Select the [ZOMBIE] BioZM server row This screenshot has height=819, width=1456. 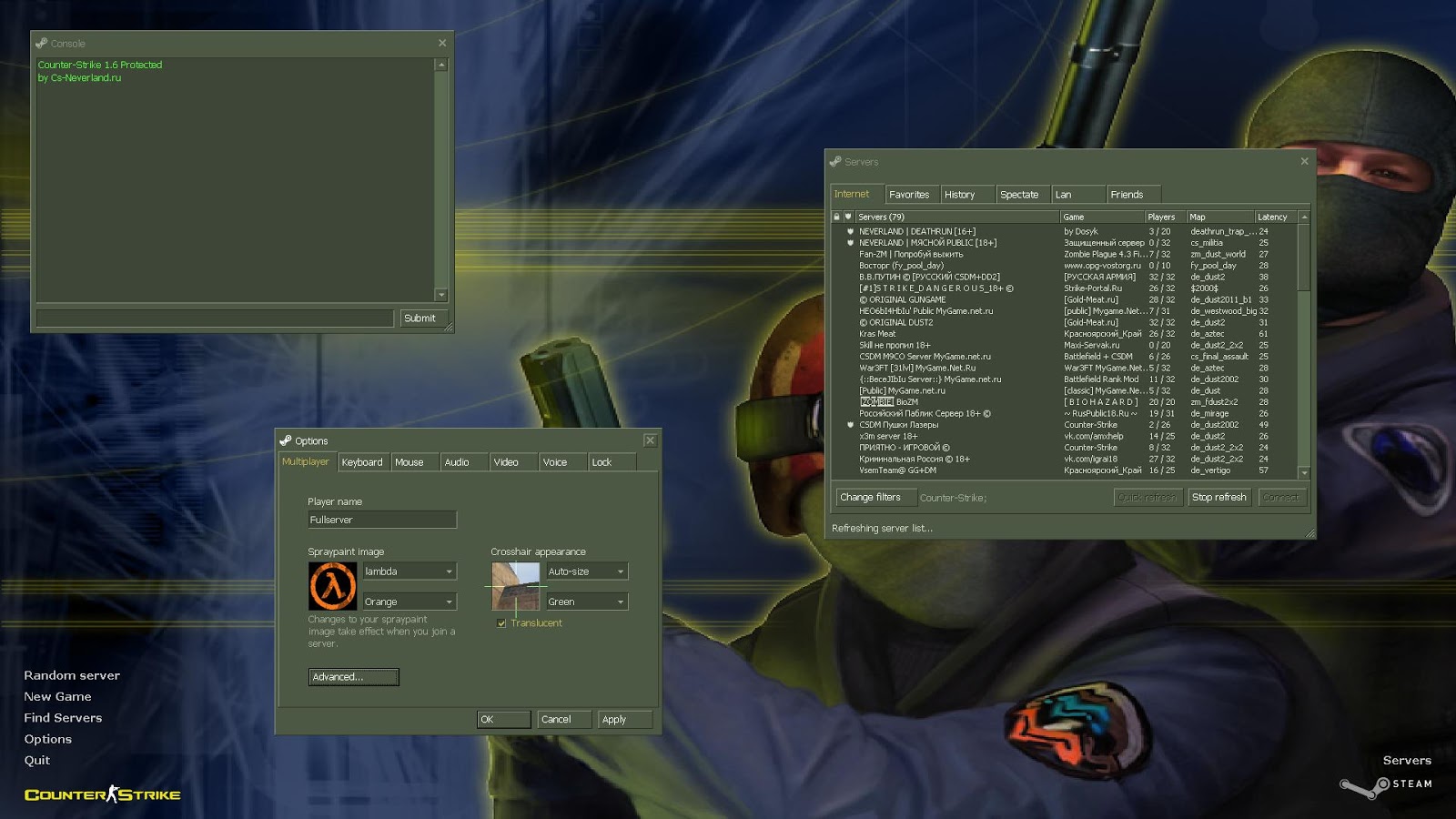click(x=1065, y=402)
